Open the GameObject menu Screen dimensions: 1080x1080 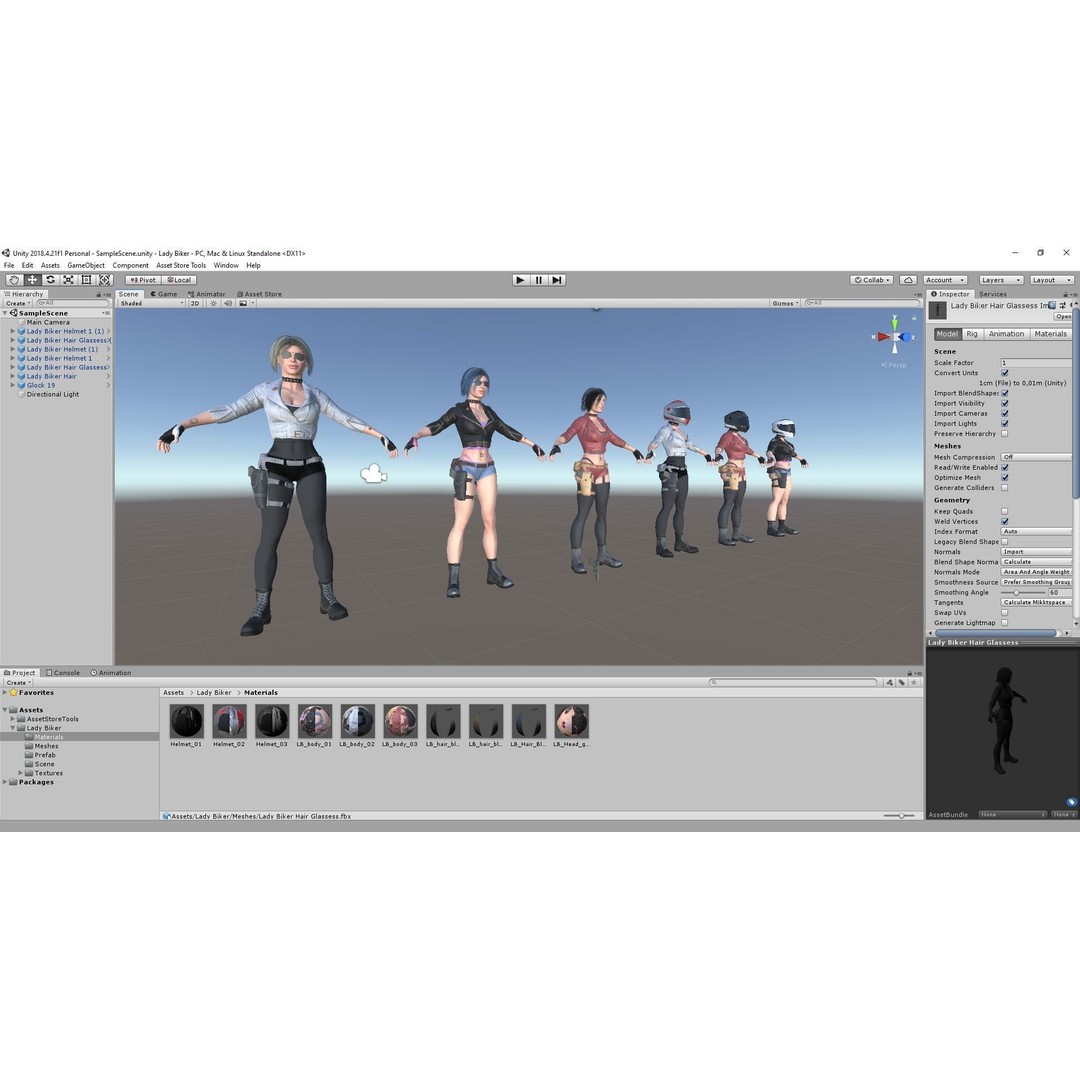coord(86,265)
